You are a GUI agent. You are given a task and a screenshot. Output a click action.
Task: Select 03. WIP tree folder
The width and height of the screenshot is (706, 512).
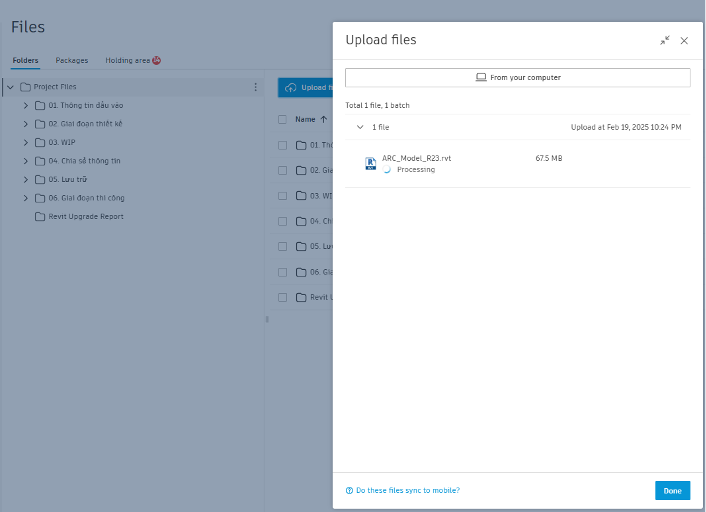pyautogui.click(x=62, y=142)
